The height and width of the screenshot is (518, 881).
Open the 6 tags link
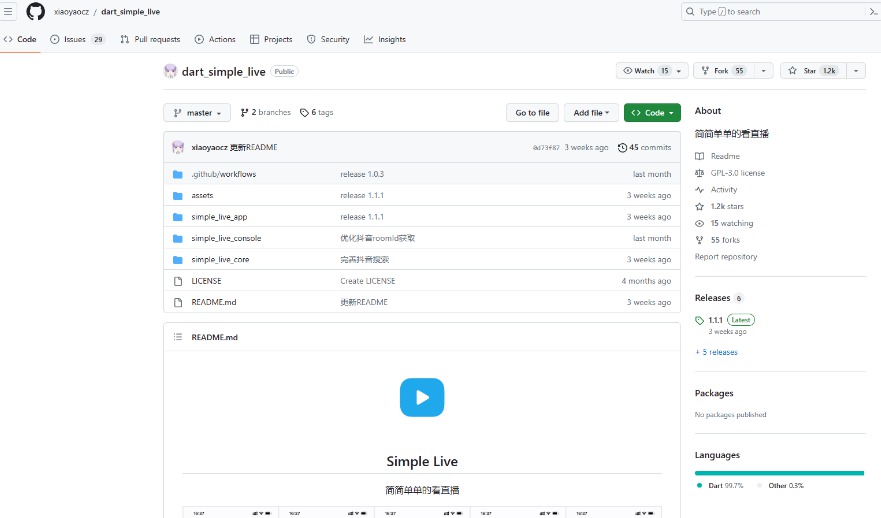[x=317, y=112]
